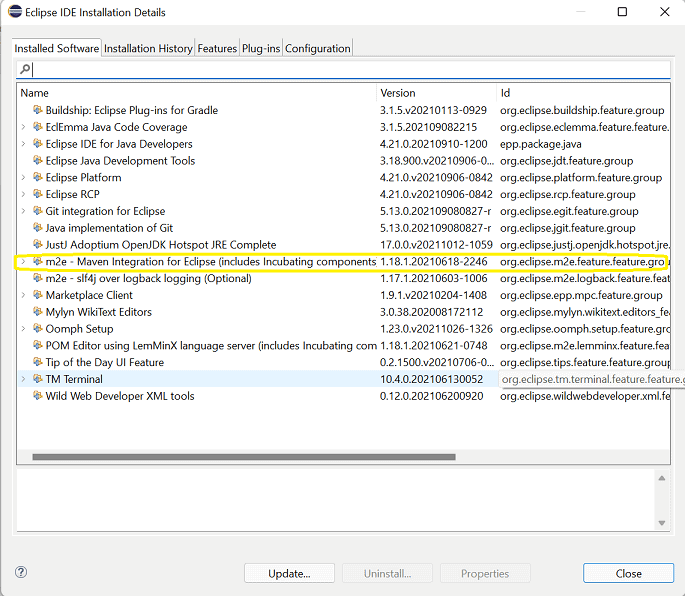Viewport: 685px width, 596px height.
Task: Expand the Eclipse IDE for Java Developers node
Action: click(23, 143)
